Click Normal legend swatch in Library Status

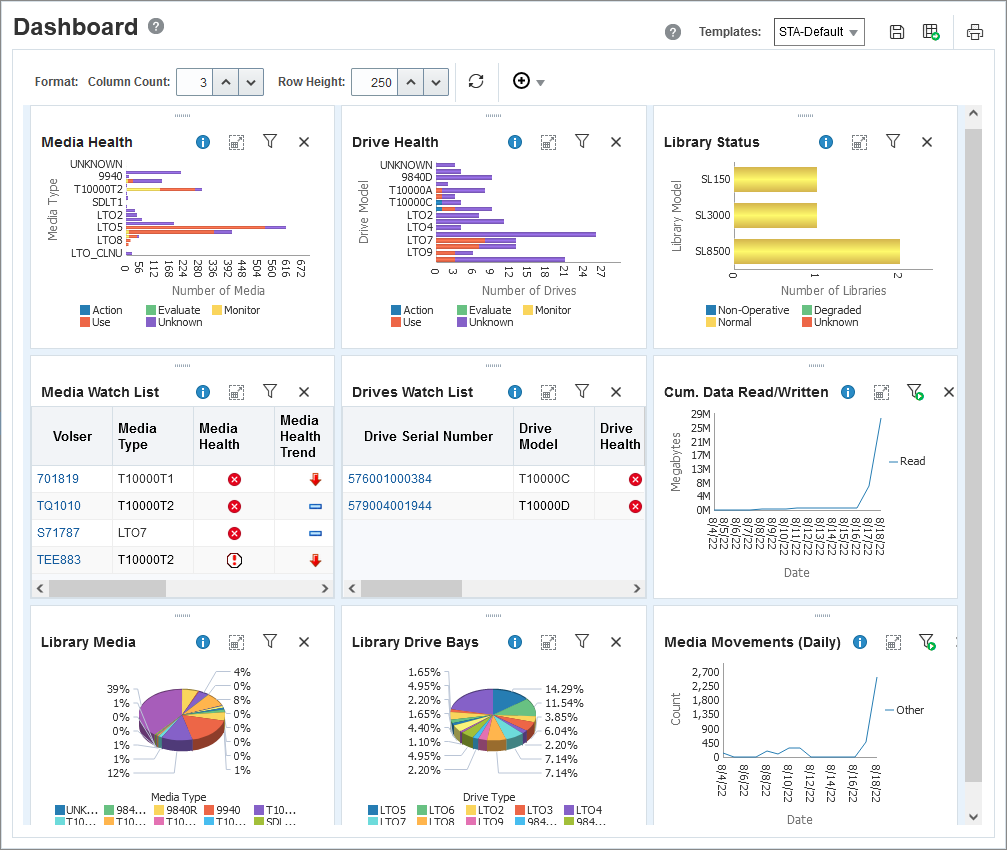pyautogui.click(x=711, y=322)
